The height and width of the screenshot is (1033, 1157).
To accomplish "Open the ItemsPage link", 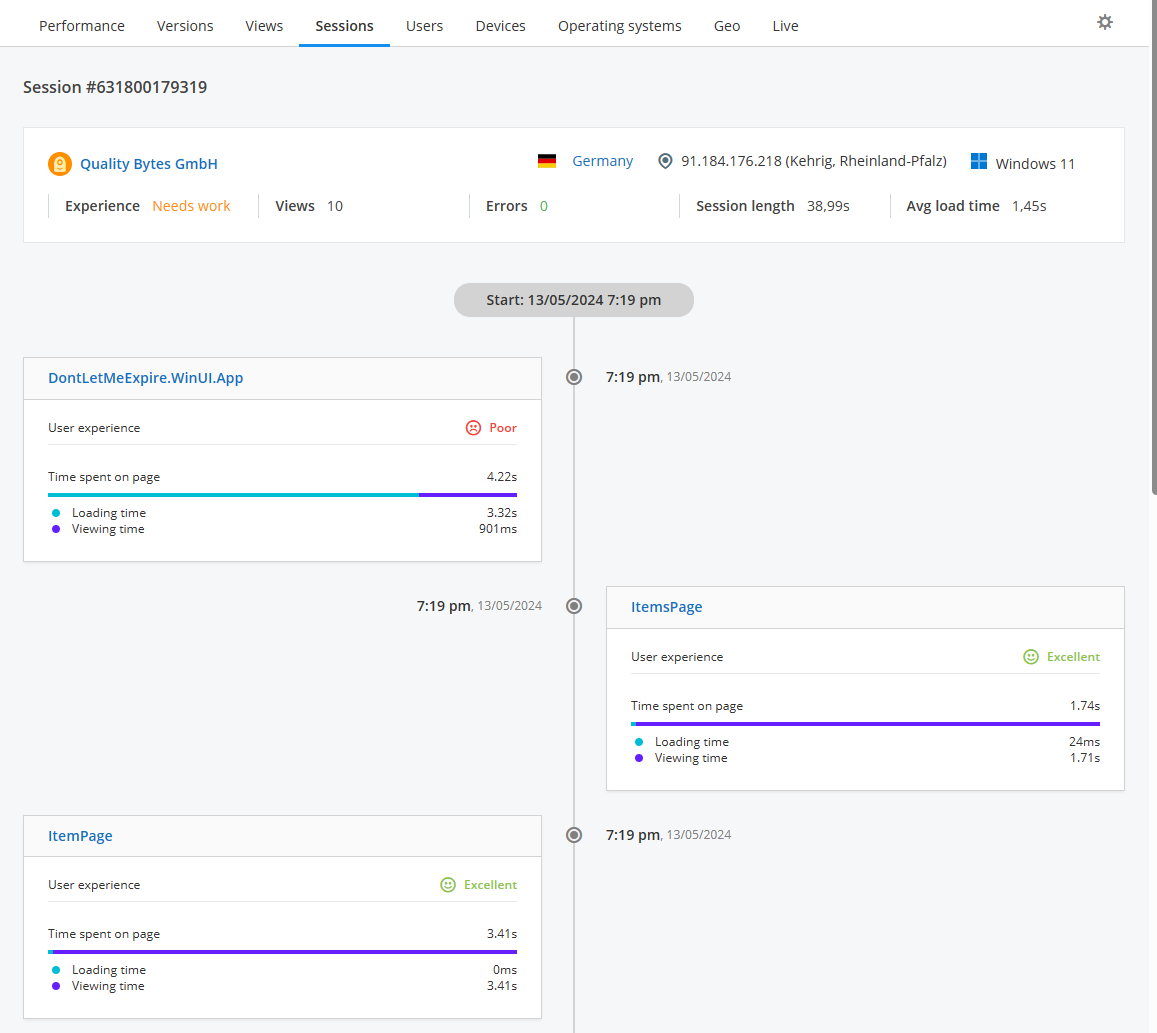I will [666, 606].
